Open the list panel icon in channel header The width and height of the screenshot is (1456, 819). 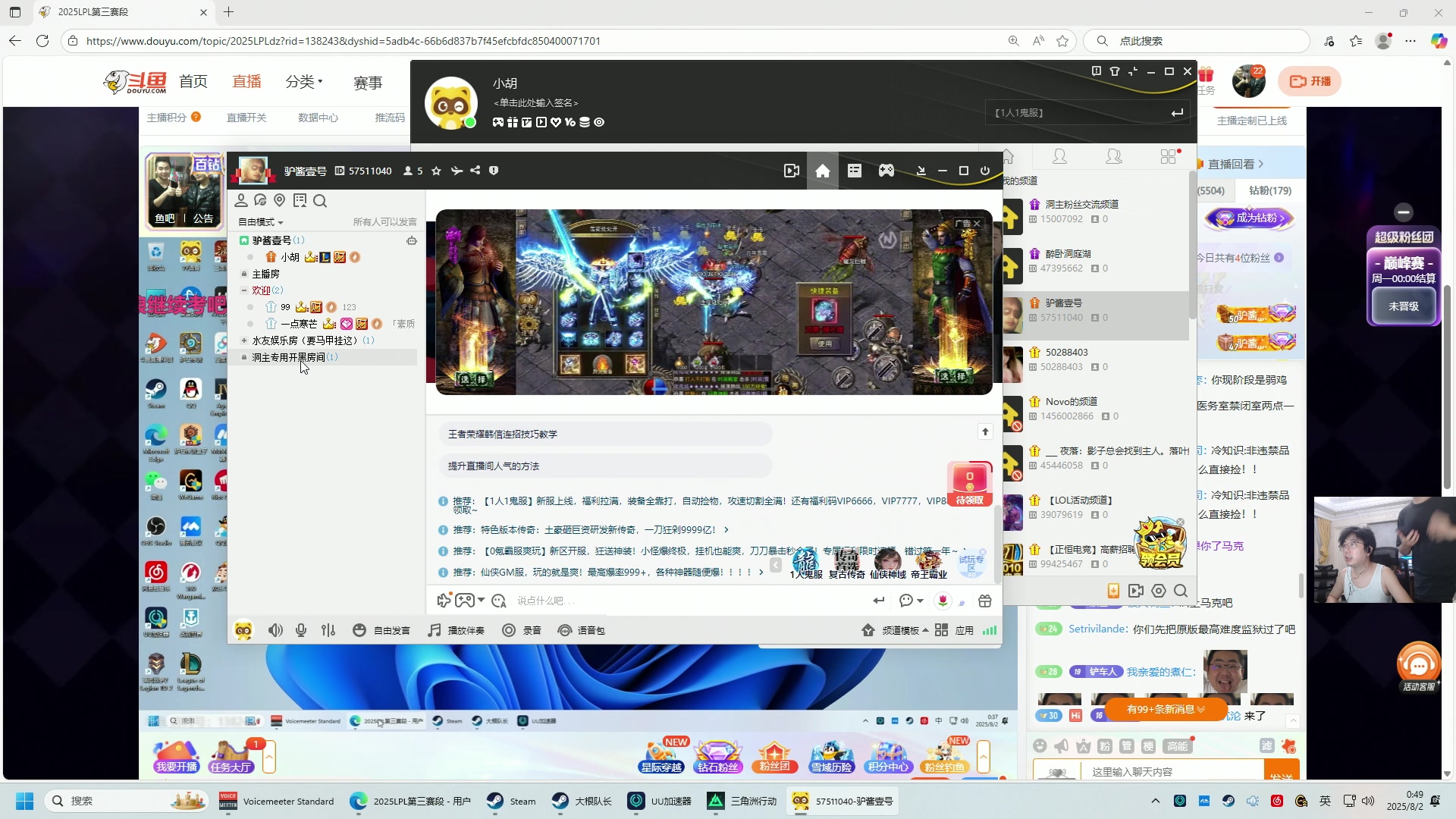855,171
